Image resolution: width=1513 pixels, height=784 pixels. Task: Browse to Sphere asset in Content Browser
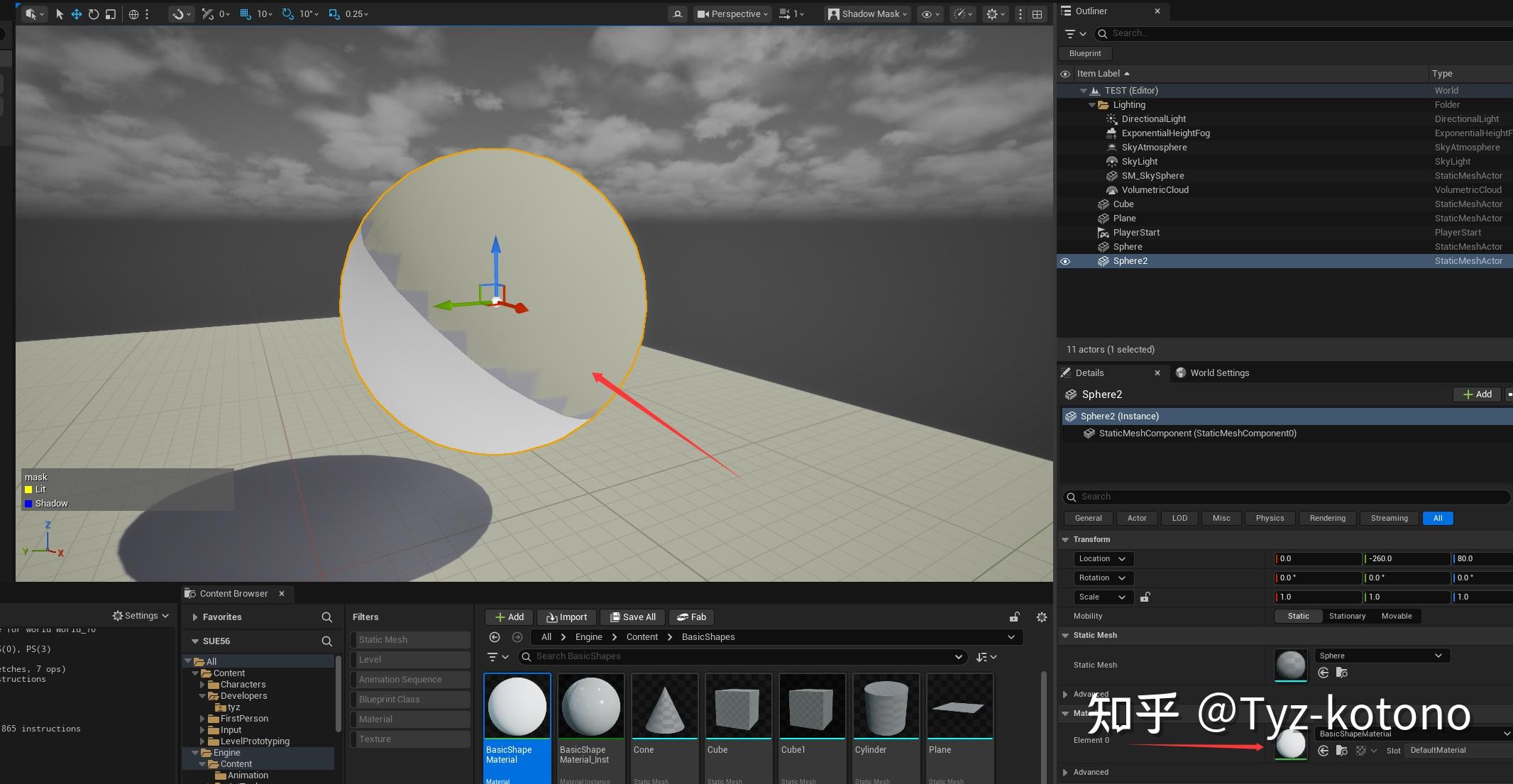click(x=1342, y=673)
